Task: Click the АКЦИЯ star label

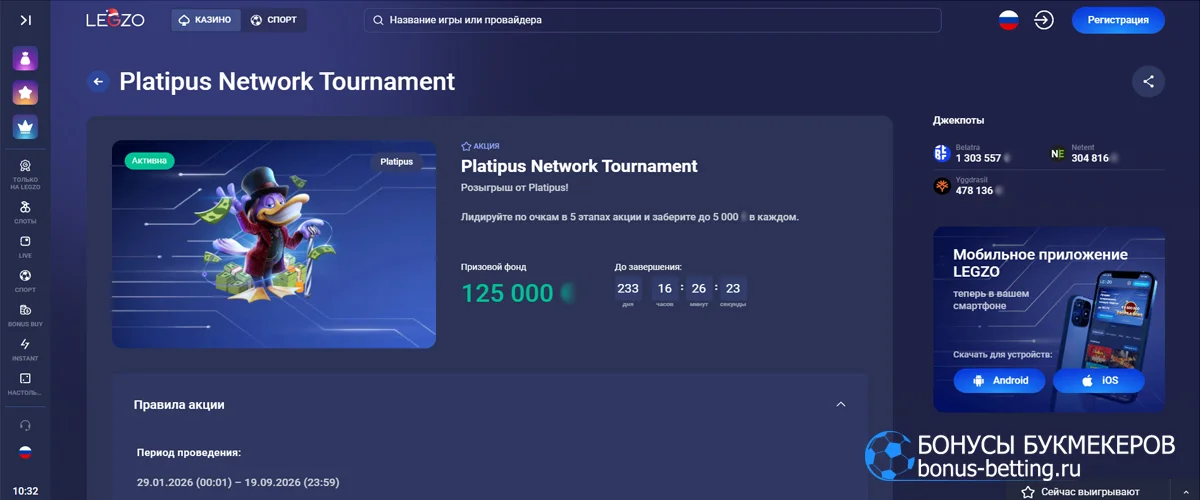Action: (480, 146)
